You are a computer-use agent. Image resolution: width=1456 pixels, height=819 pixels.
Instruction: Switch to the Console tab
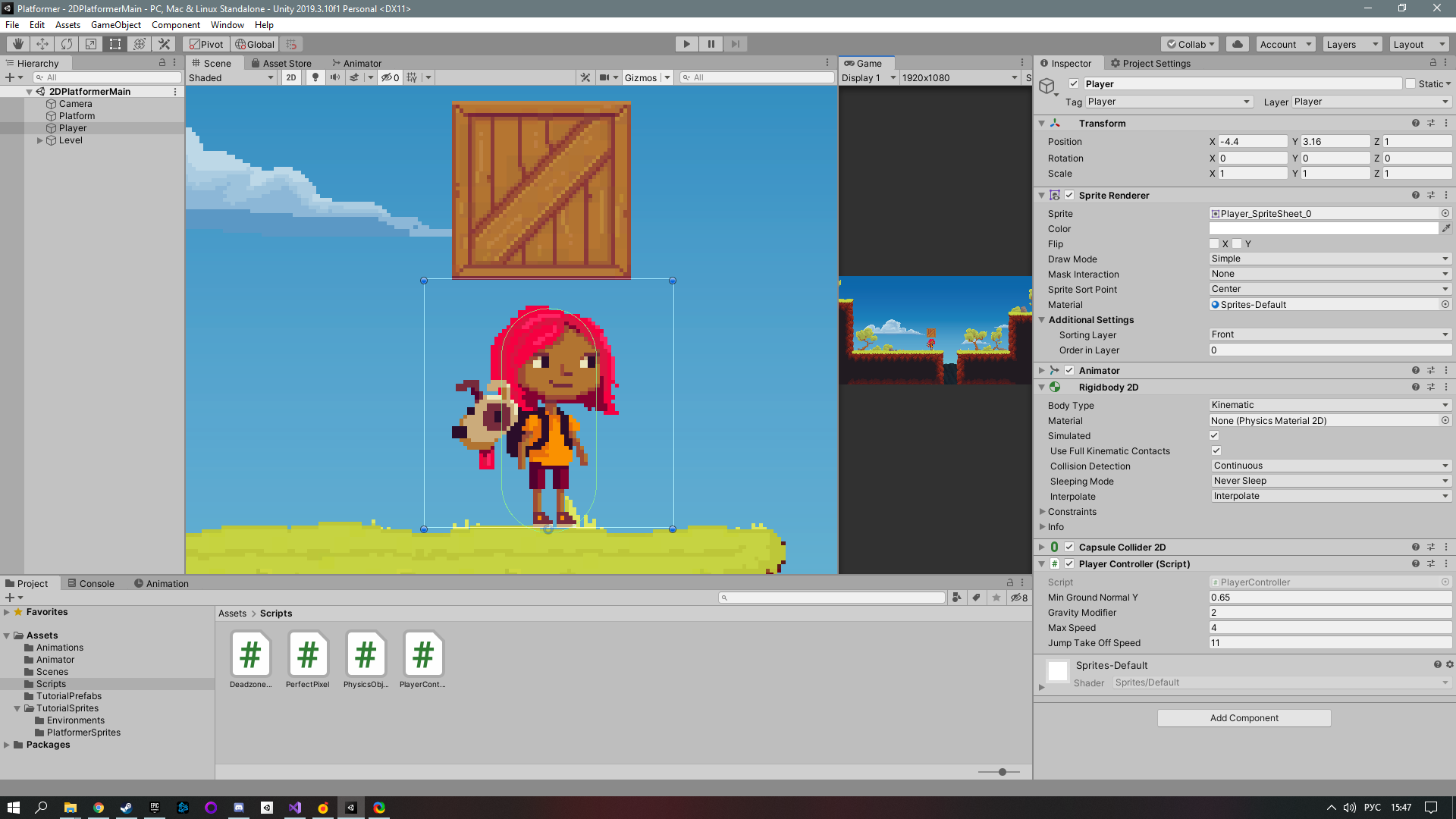[91, 583]
